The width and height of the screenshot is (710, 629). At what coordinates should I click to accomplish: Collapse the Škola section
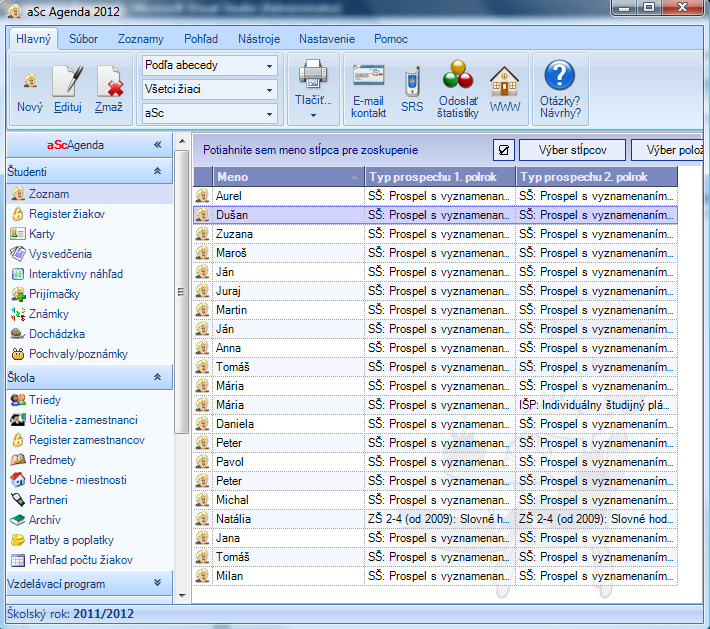click(x=158, y=377)
